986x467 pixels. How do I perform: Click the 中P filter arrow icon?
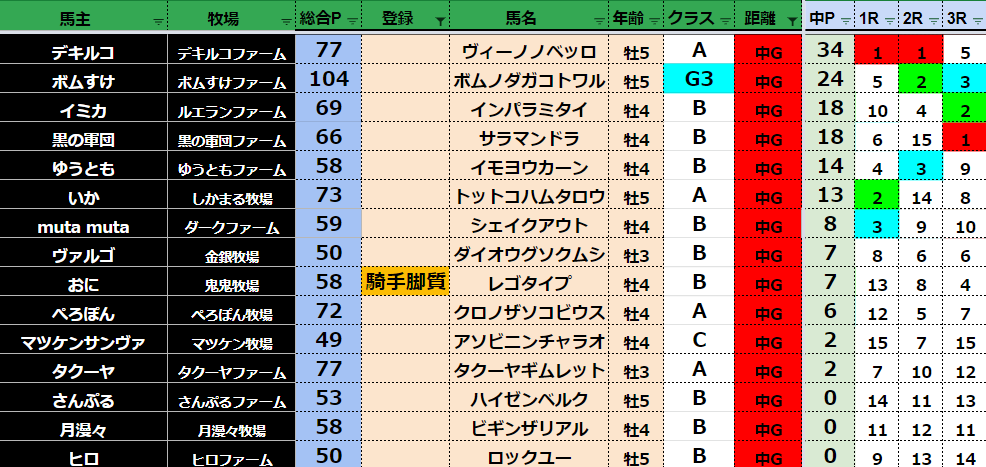(x=847, y=20)
